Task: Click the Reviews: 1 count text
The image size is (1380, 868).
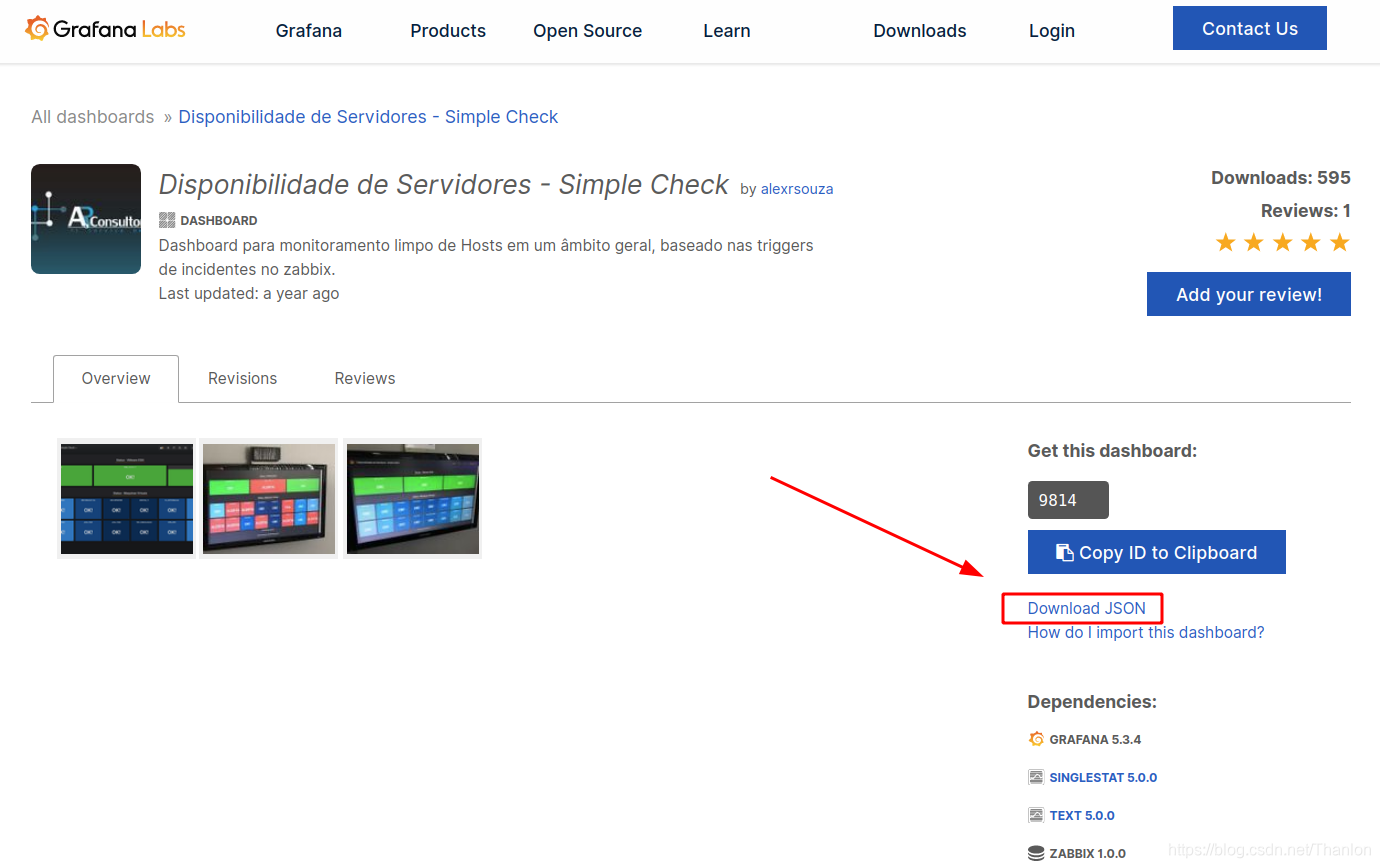Action: [x=1306, y=211]
